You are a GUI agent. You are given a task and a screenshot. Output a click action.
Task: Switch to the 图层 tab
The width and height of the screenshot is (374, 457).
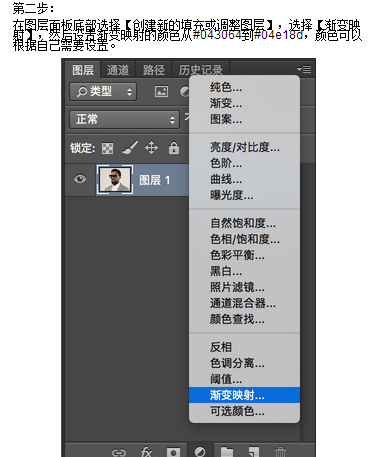[x=83, y=70]
